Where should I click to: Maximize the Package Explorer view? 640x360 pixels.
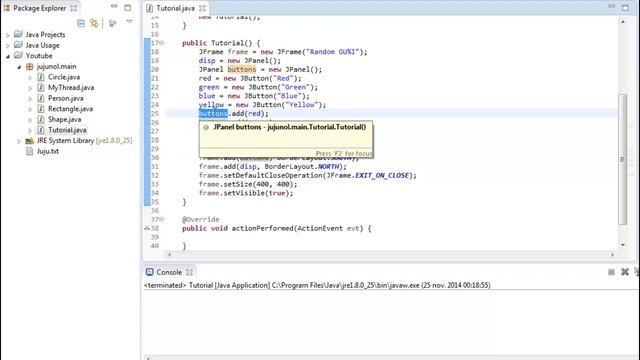pos(128,7)
